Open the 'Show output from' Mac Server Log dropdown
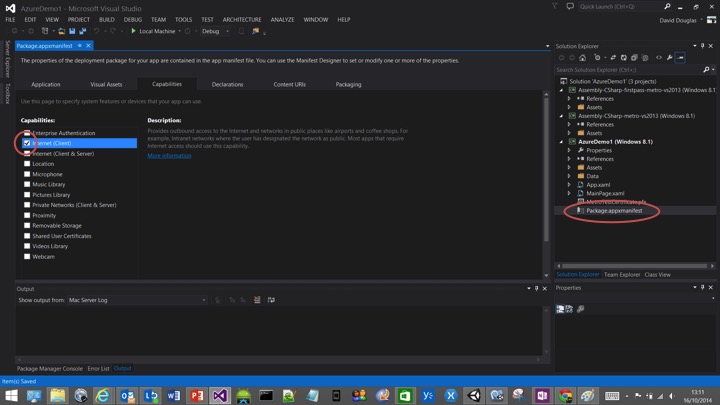The image size is (720, 405). click(x=137, y=300)
